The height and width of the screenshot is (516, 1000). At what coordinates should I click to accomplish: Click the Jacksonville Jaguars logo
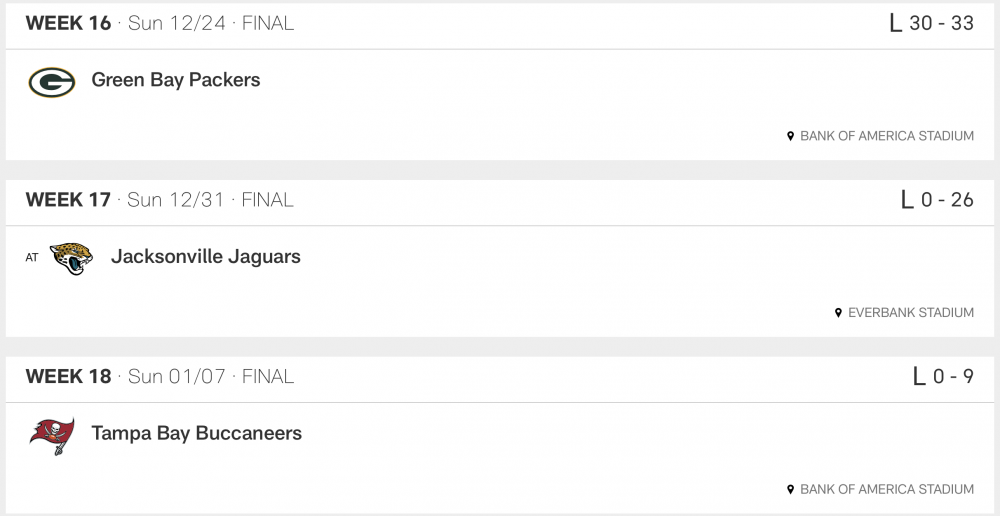[71, 258]
